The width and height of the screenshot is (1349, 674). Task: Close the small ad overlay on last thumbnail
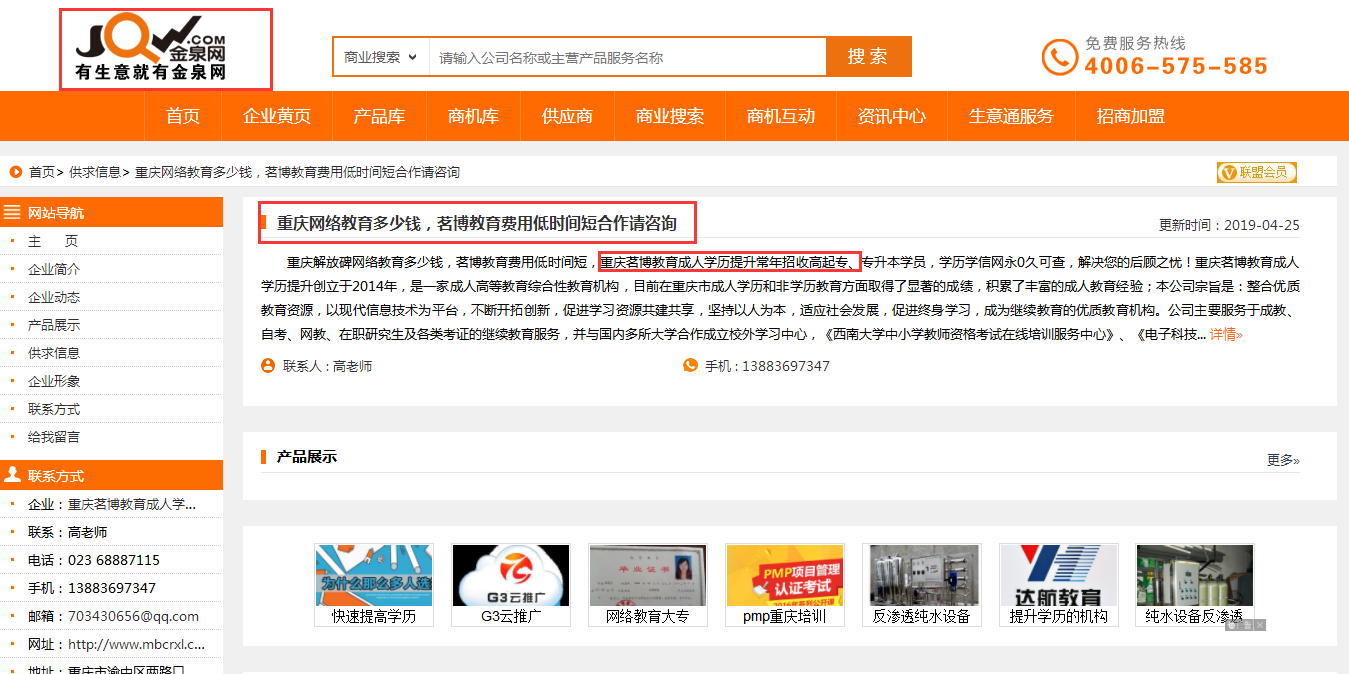[1261, 625]
